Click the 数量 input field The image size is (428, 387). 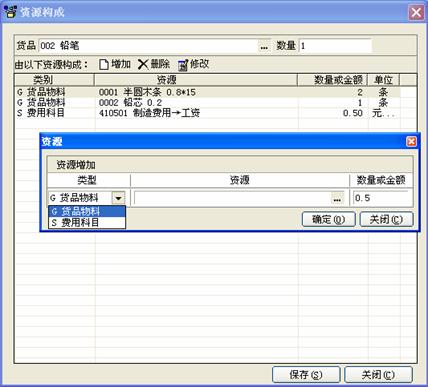click(x=335, y=46)
